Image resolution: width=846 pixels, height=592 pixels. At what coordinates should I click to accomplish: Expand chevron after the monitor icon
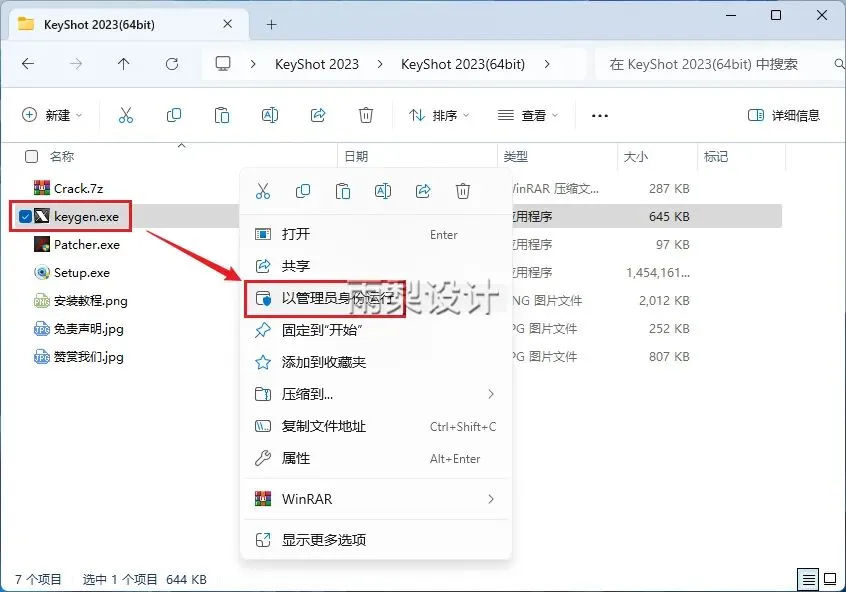pos(253,64)
